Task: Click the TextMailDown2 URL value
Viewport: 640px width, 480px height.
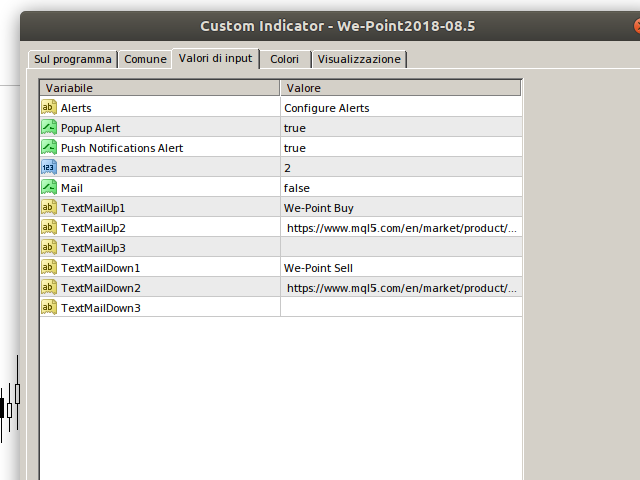Action: tap(401, 288)
